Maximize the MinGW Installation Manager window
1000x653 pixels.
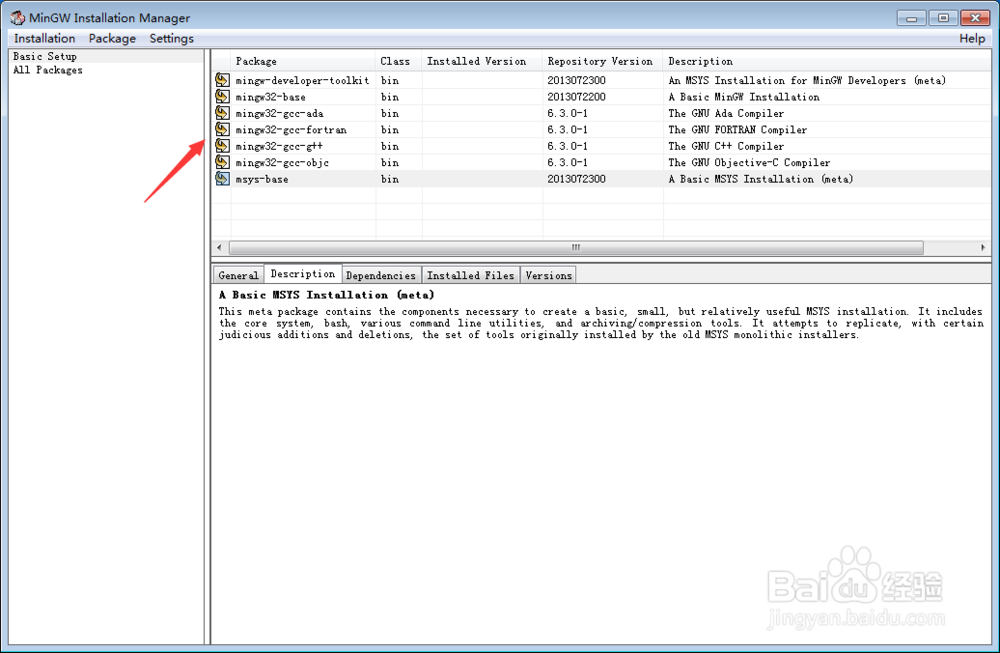click(x=943, y=18)
